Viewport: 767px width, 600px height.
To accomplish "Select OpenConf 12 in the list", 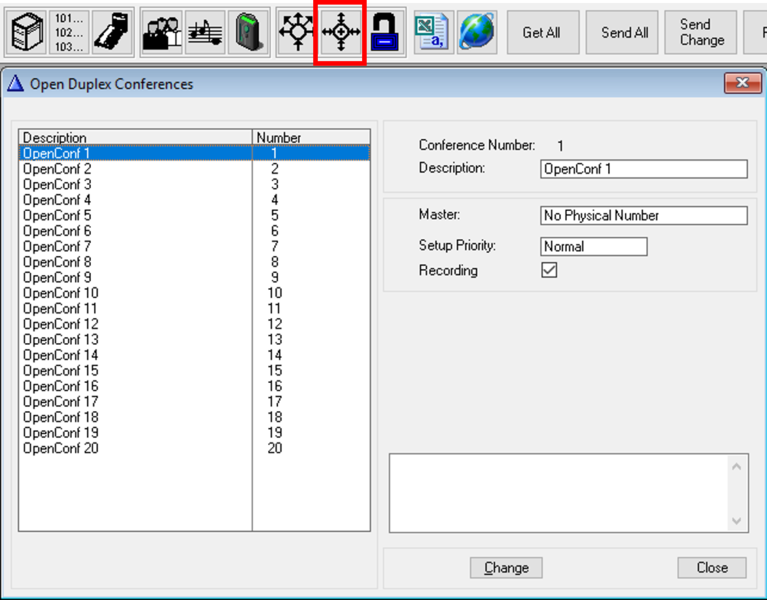I will pyautogui.click(x=194, y=324).
